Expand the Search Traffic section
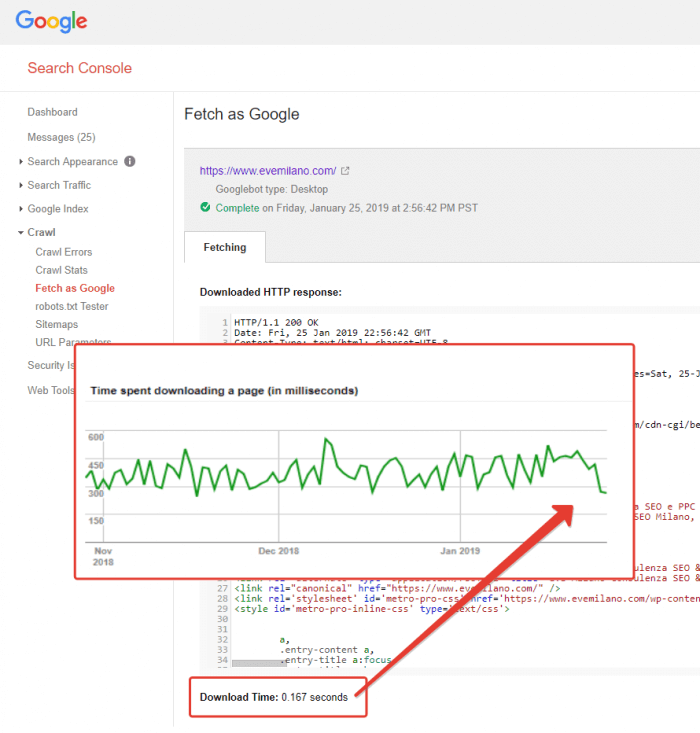700x733 pixels. [x=58, y=185]
